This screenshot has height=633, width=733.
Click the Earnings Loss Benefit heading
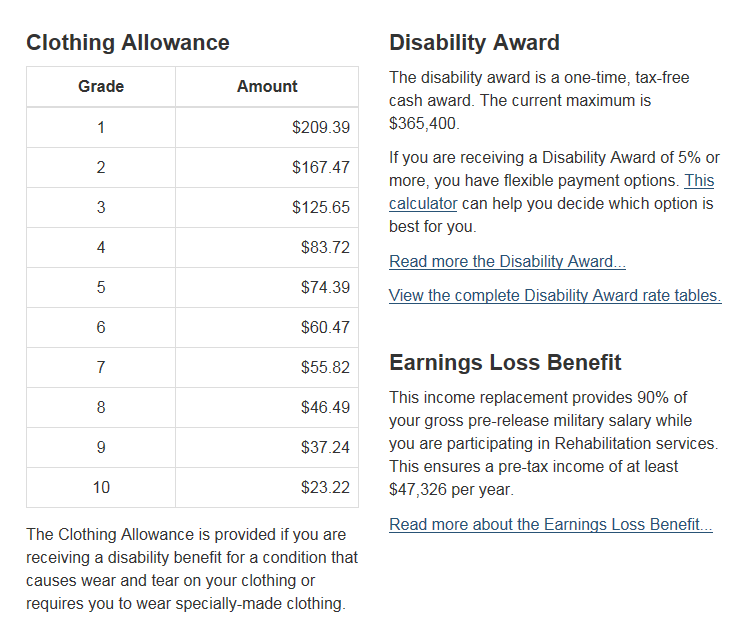point(505,362)
